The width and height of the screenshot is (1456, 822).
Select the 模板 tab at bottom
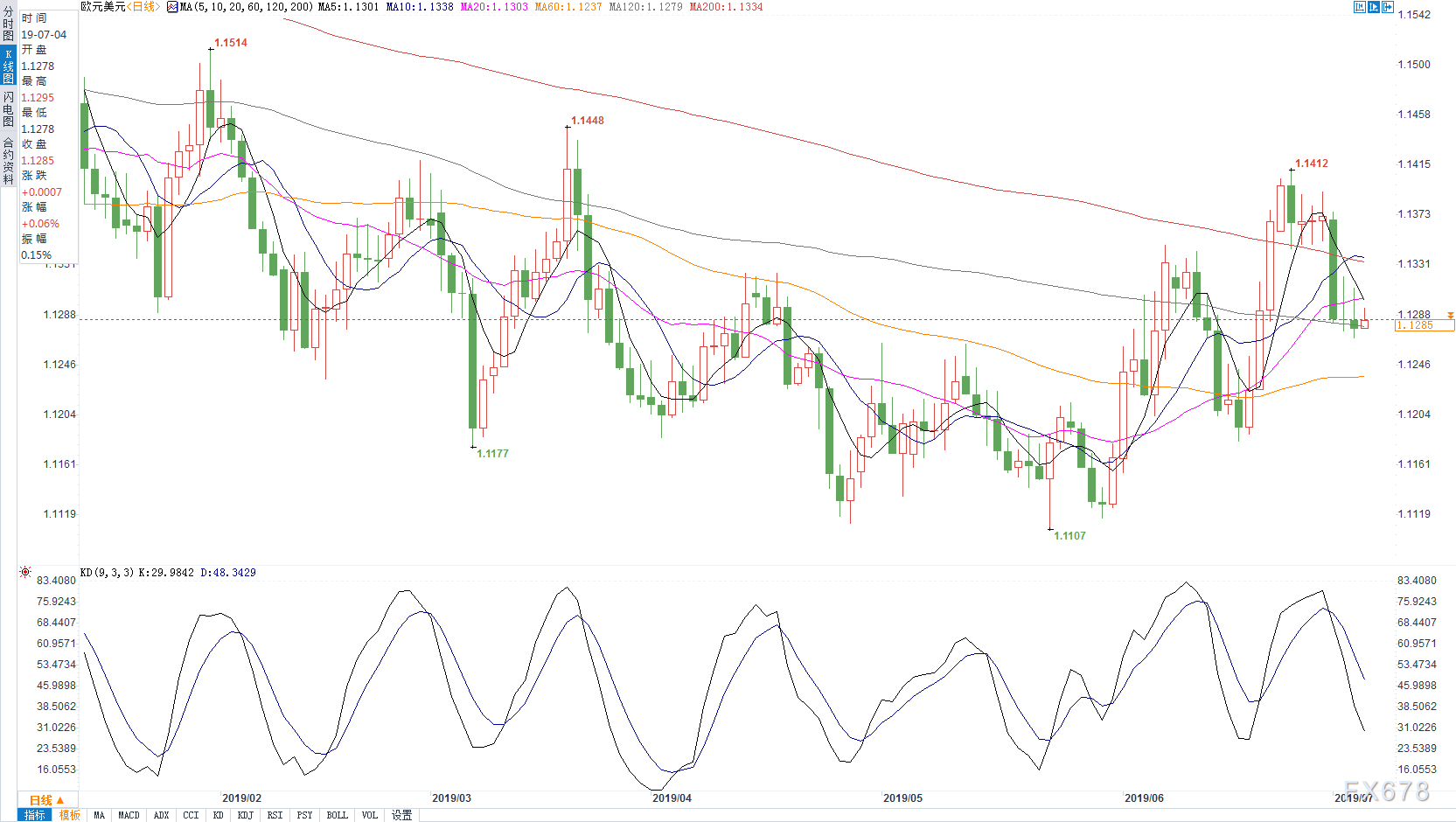pyautogui.click(x=70, y=815)
